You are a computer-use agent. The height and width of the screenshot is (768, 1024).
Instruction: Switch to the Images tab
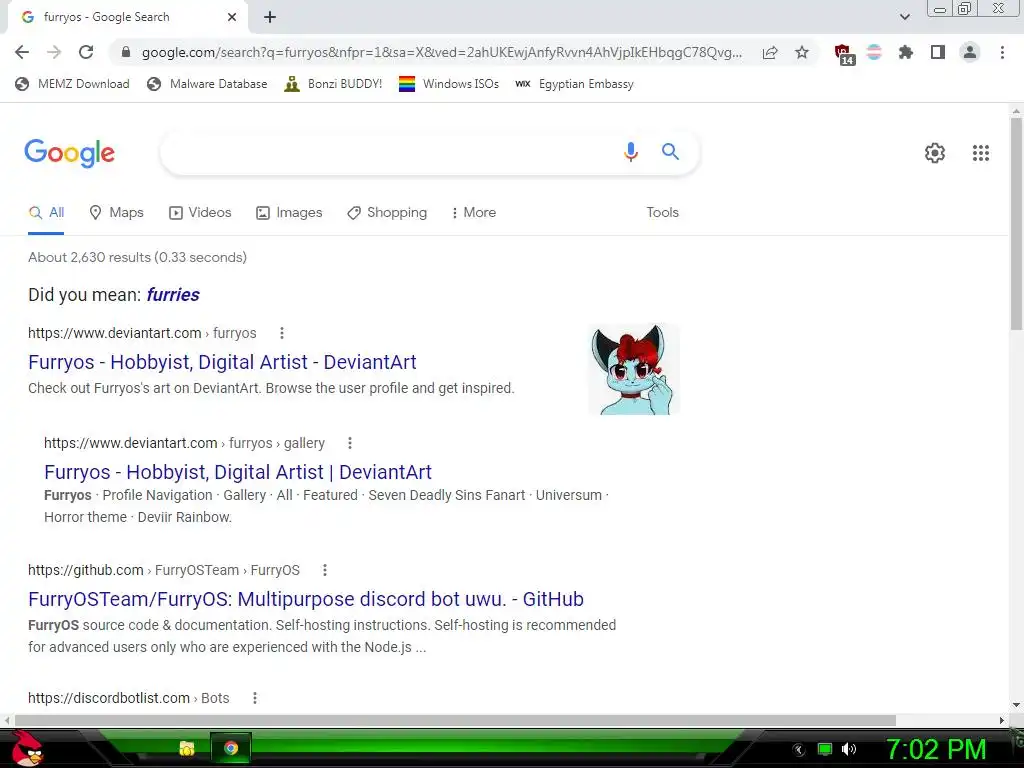(289, 212)
